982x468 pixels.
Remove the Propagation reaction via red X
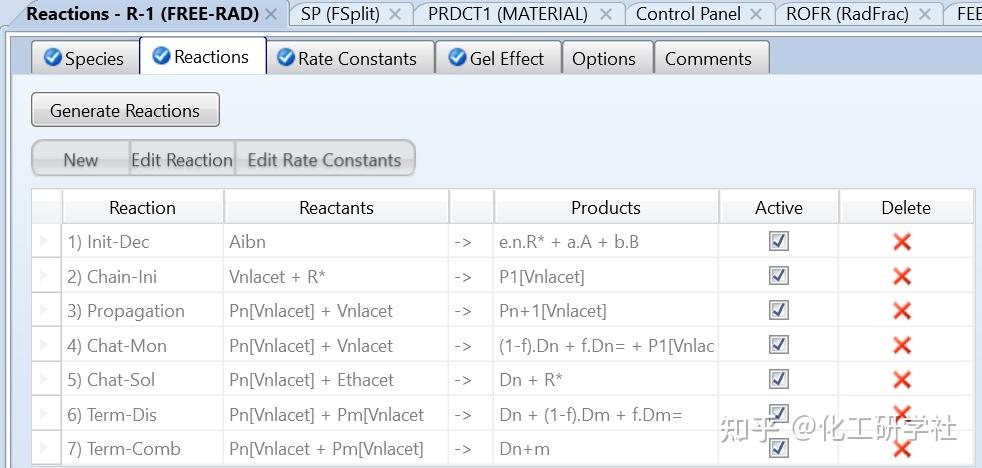[x=902, y=311]
